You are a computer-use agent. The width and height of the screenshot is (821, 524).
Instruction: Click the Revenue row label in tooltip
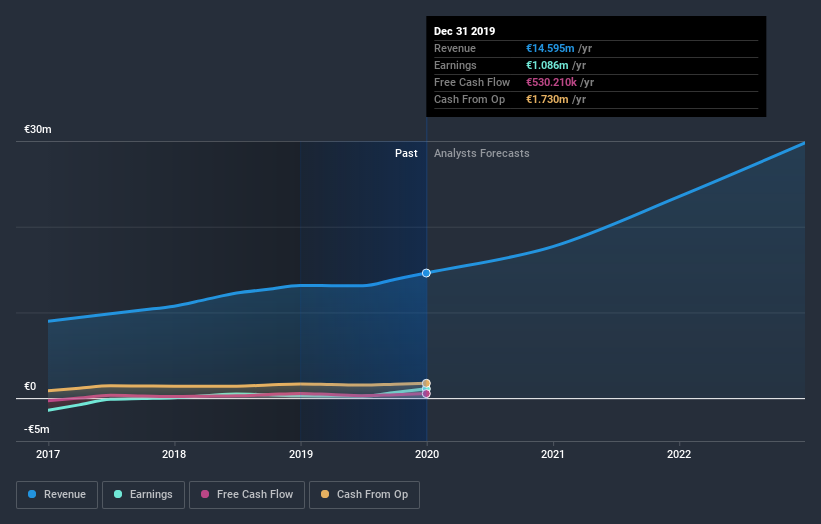[x=454, y=48]
